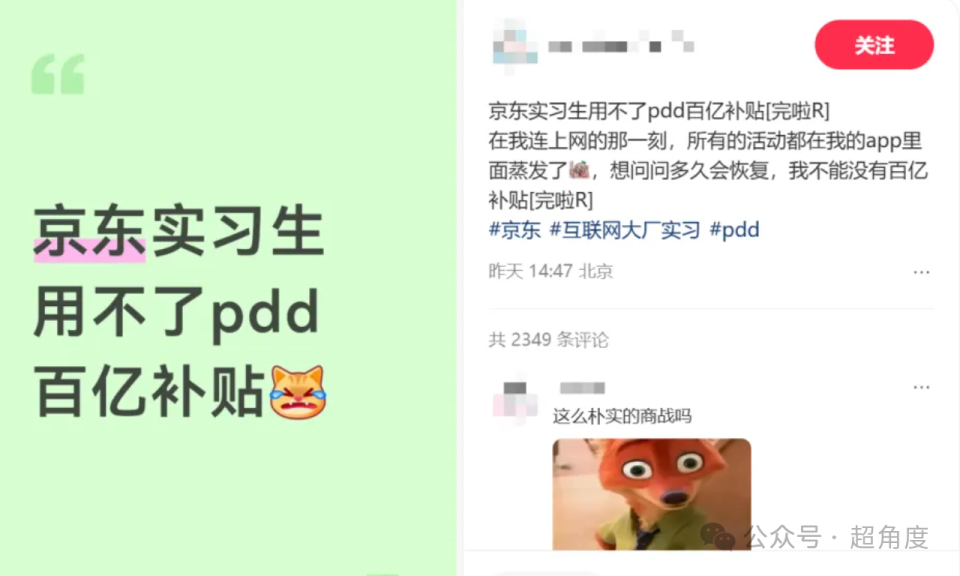Screen dimensions: 960x576
Task: Click the cover title 京东实习生 text
Action: 179,231
